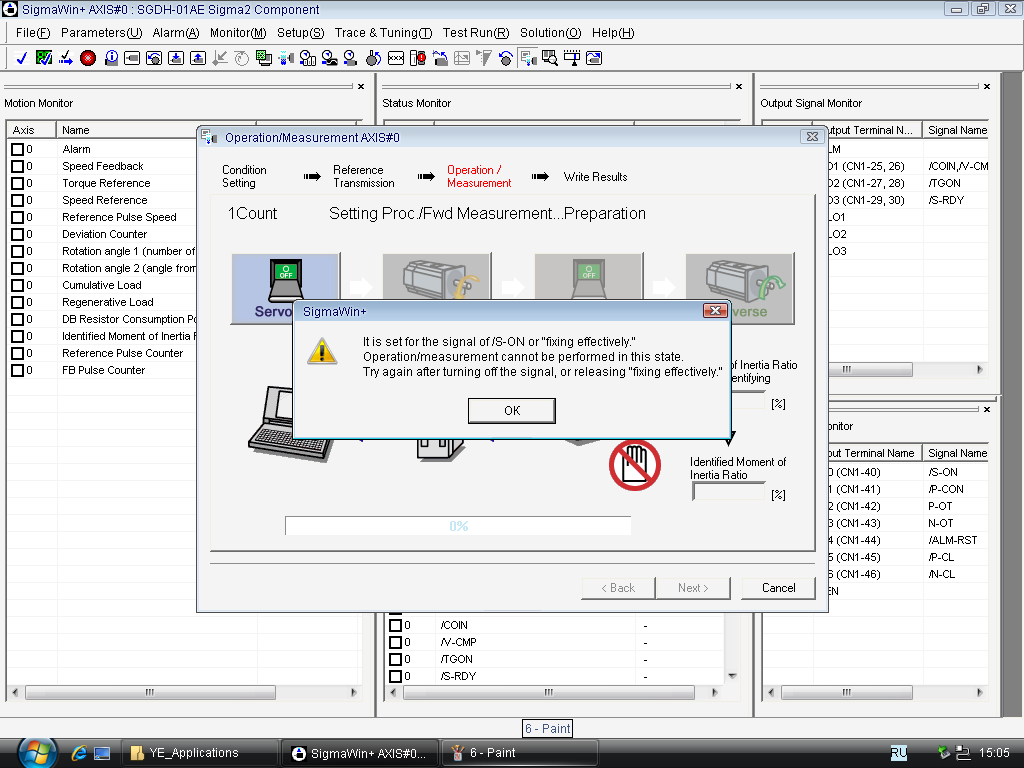The width and height of the screenshot is (1024, 768).
Task: Click right scroll arrow in Output Signal Monitor
Action: click(x=980, y=370)
